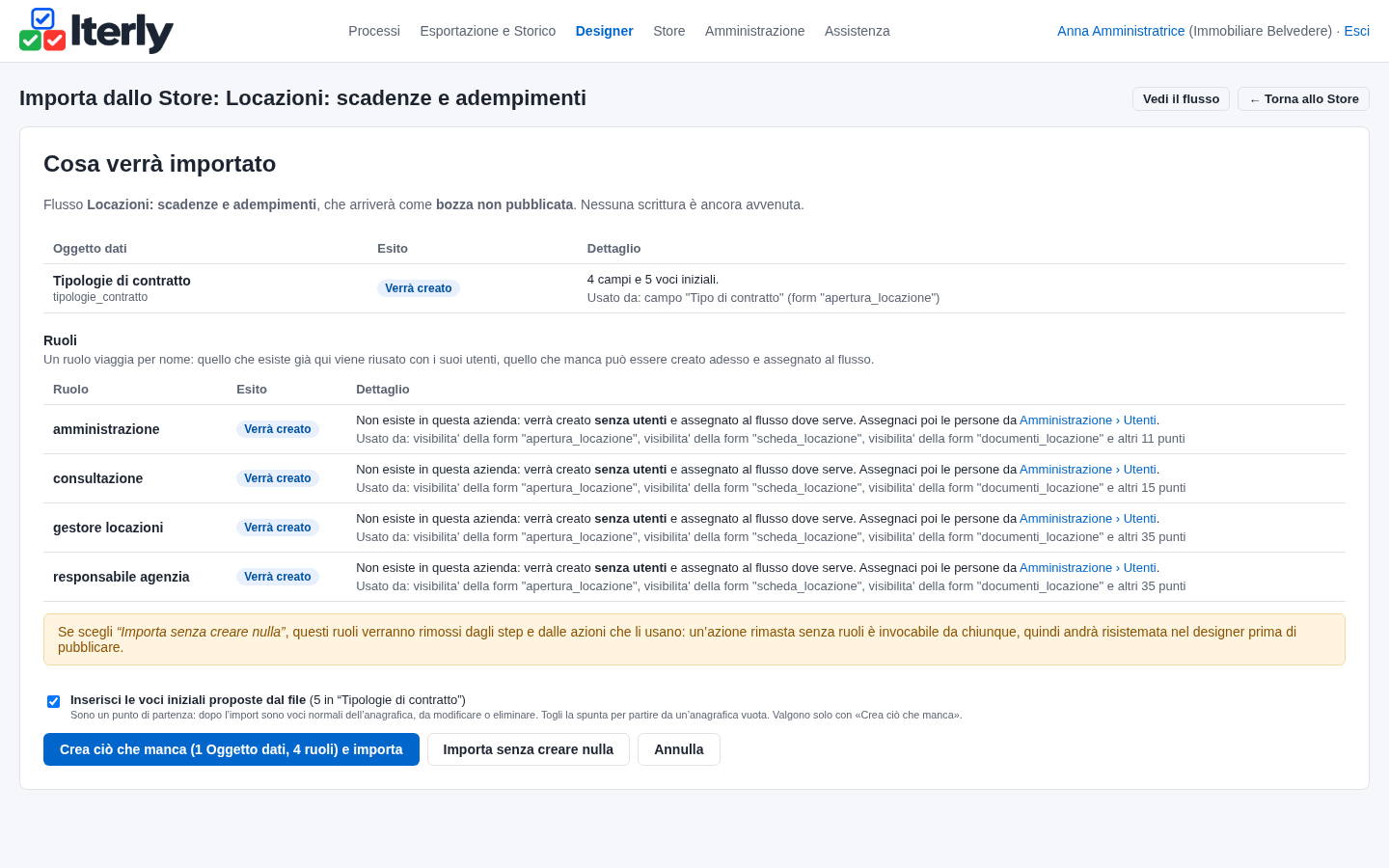Click the Dettaglio header in the Ruoli table
Viewport: 1389px width, 868px height.
pos(383,390)
